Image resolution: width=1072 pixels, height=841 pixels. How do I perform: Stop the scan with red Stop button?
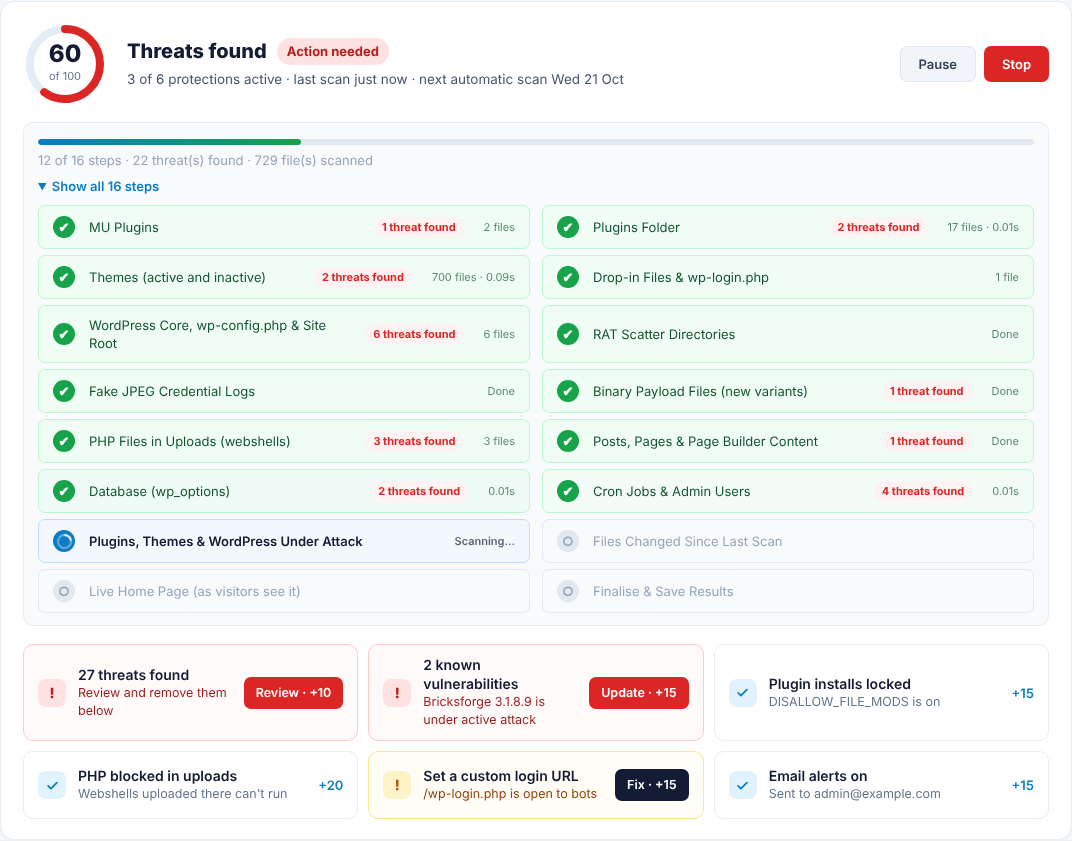click(1016, 64)
